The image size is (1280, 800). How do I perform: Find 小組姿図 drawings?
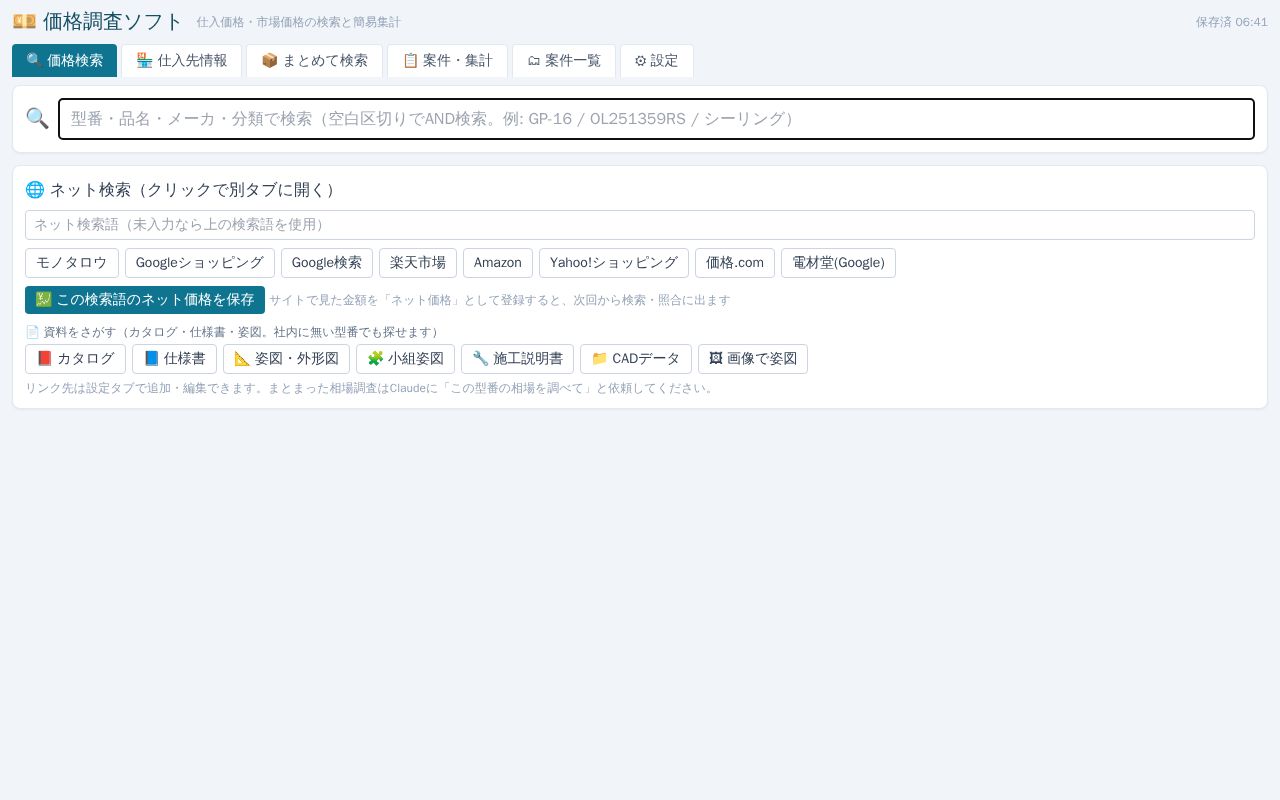[x=405, y=359]
